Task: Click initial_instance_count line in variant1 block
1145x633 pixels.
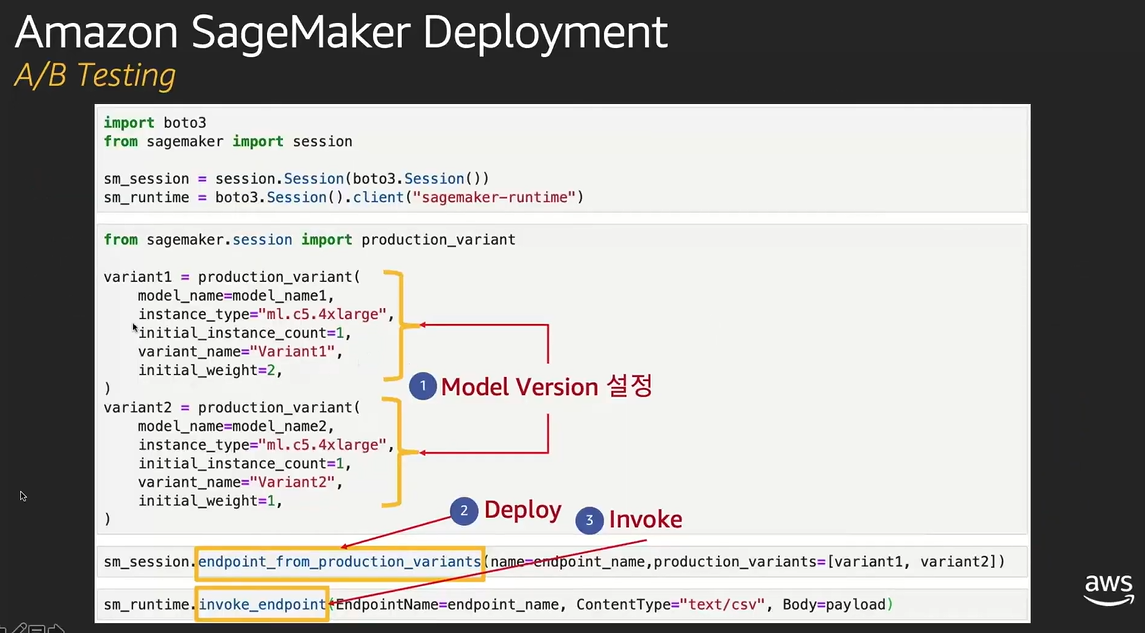Action: click(245, 333)
